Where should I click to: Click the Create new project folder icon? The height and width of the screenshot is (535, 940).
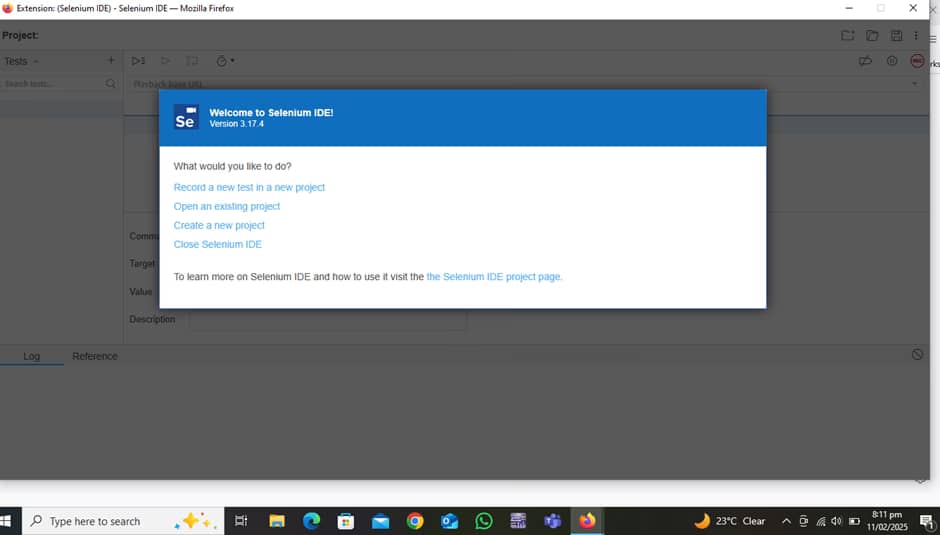point(847,35)
